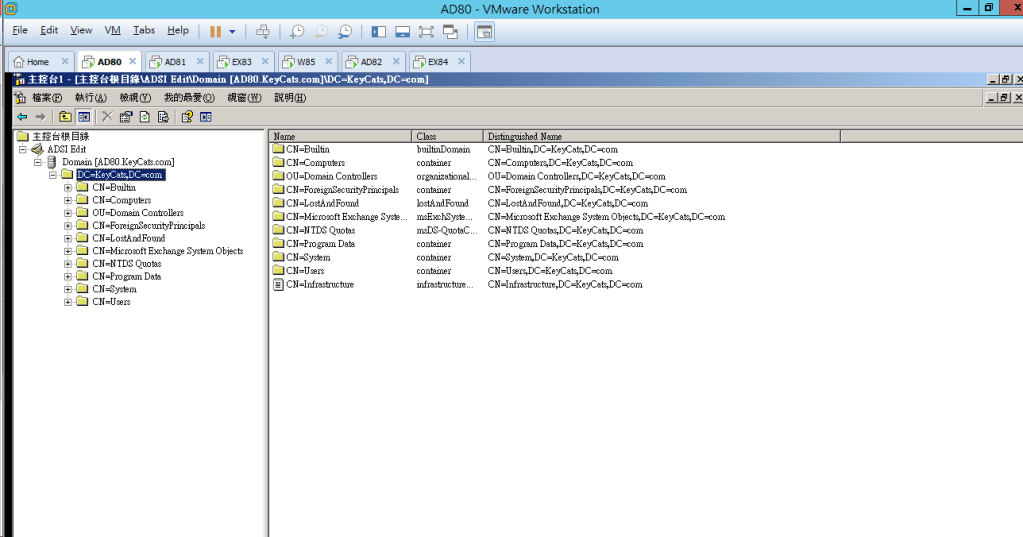The image size is (1023, 537).
Task: Expand the CN=Builtin tree node
Action: pyautogui.click(x=68, y=187)
